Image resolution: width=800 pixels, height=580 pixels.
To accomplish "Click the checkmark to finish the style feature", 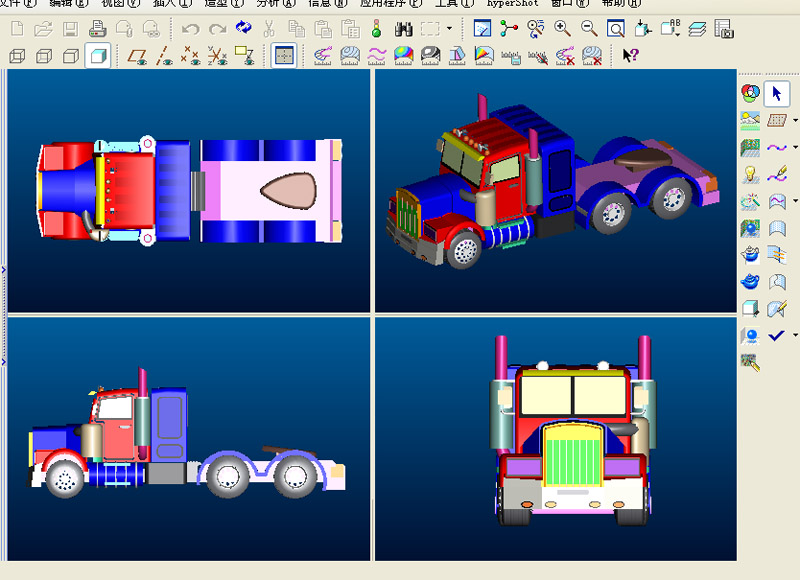I will click(x=777, y=335).
